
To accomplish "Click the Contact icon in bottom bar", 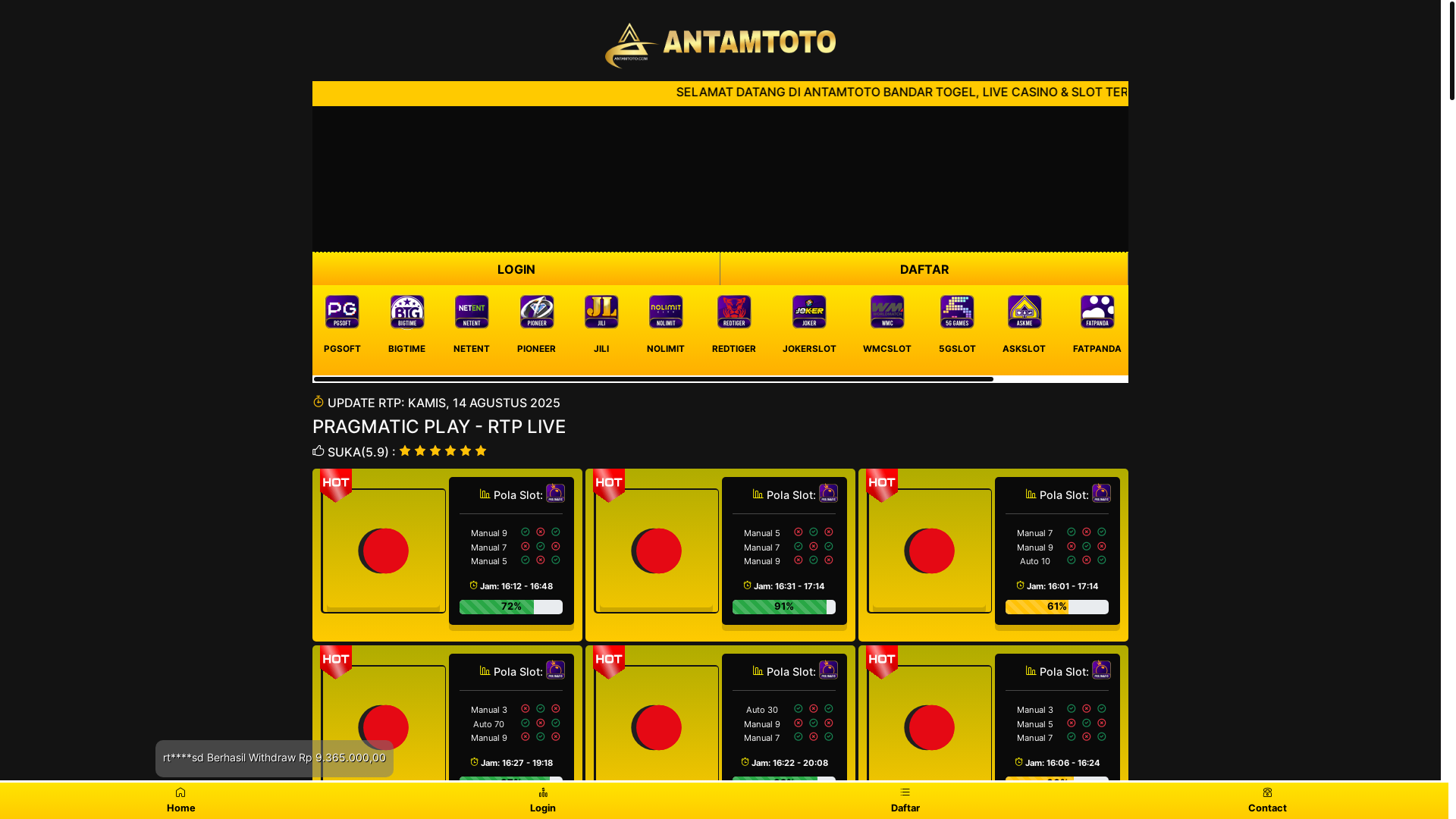I will (x=1267, y=792).
